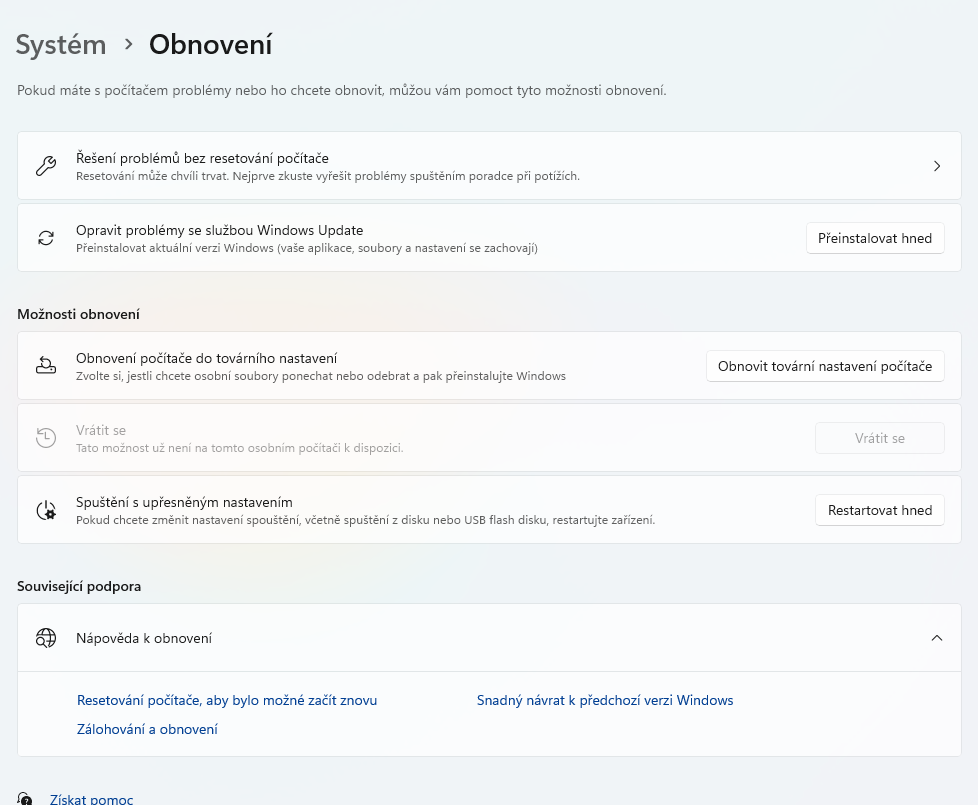Image resolution: width=978 pixels, height=805 pixels.
Task: Click description starting Přeinstalovat aktuální verzi Windows
Action: click(x=307, y=248)
